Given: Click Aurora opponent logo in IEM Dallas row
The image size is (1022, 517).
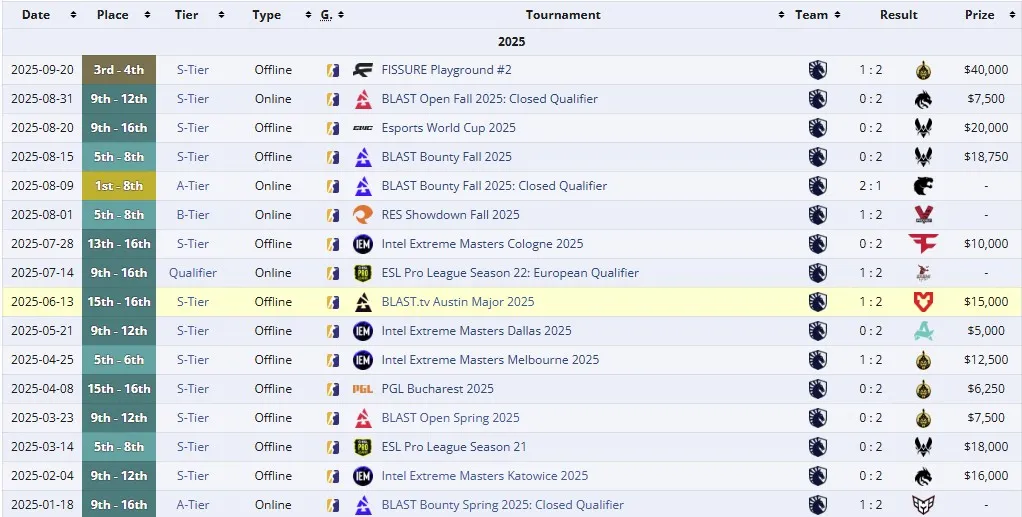Looking at the screenshot, I should [x=923, y=331].
